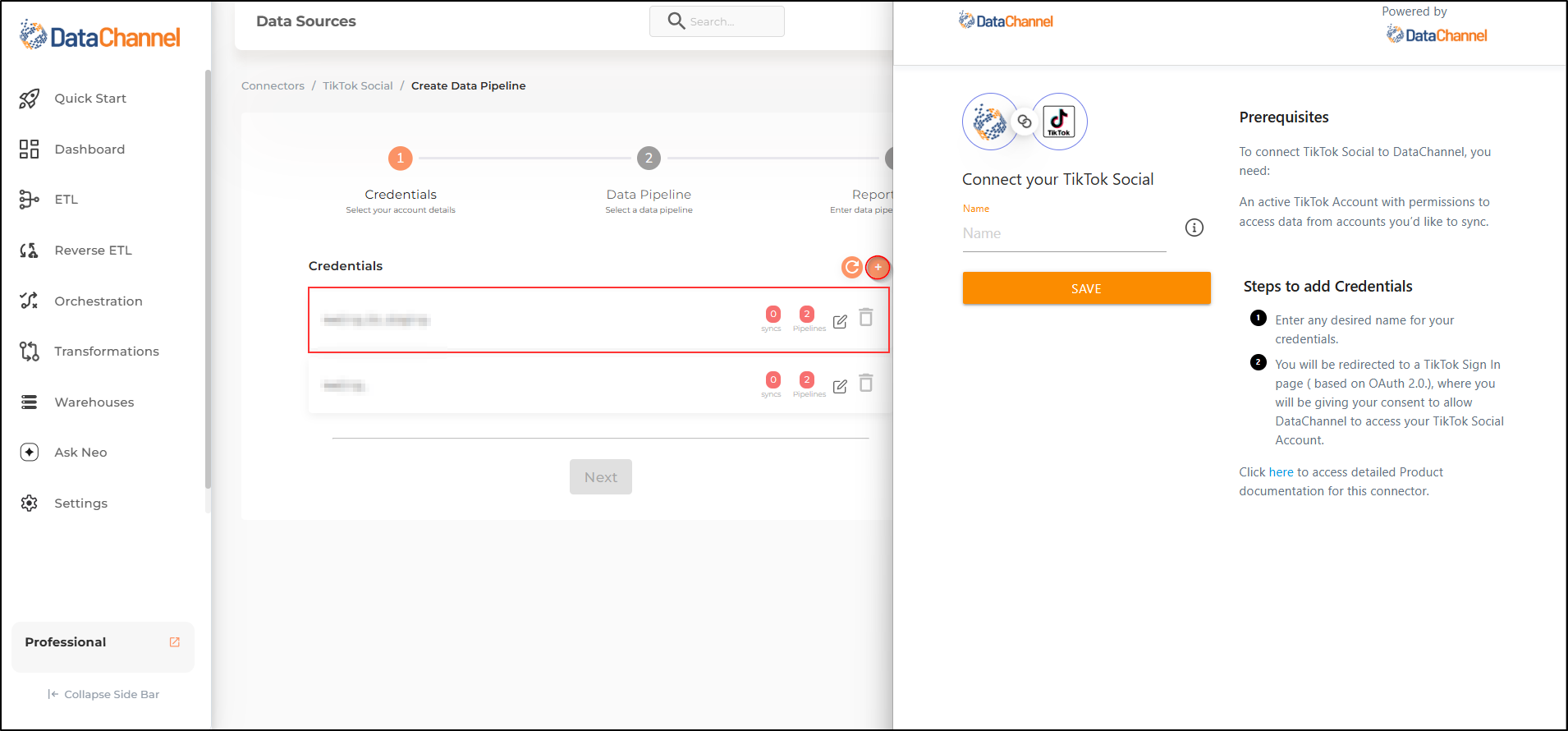The height and width of the screenshot is (731, 1568).
Task: Navigate to Warehouses section
Action: tap(94, 402)
